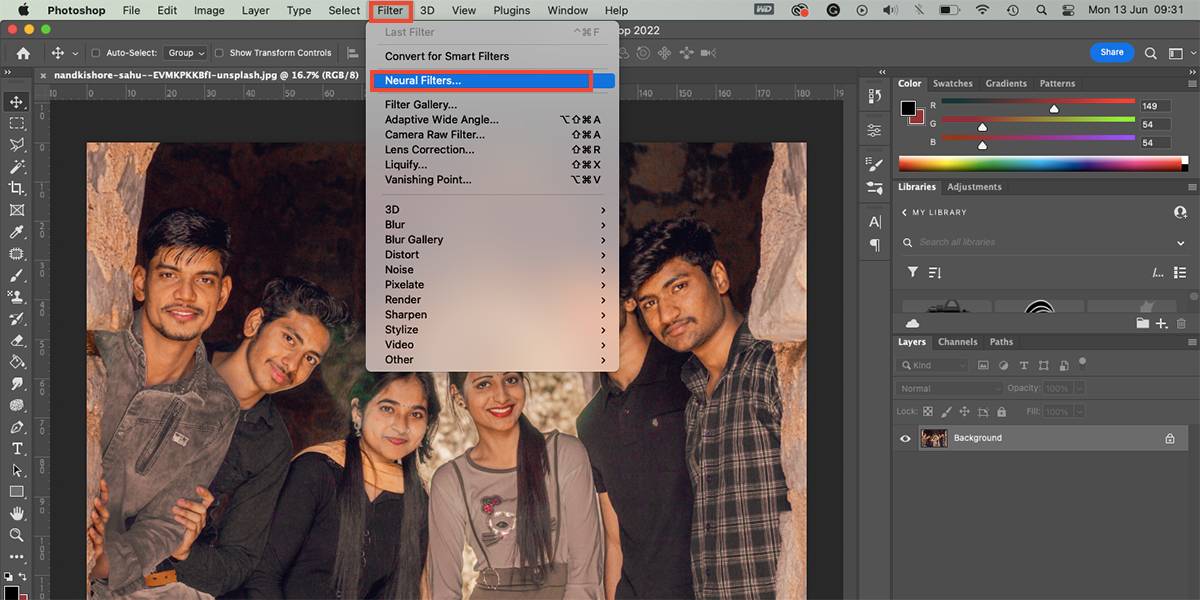Pick the Eyedropper tool

17,232
